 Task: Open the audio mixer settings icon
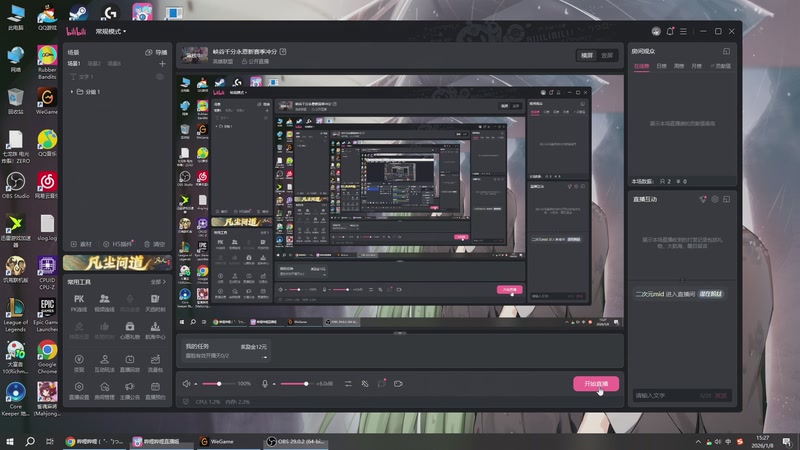348,384
